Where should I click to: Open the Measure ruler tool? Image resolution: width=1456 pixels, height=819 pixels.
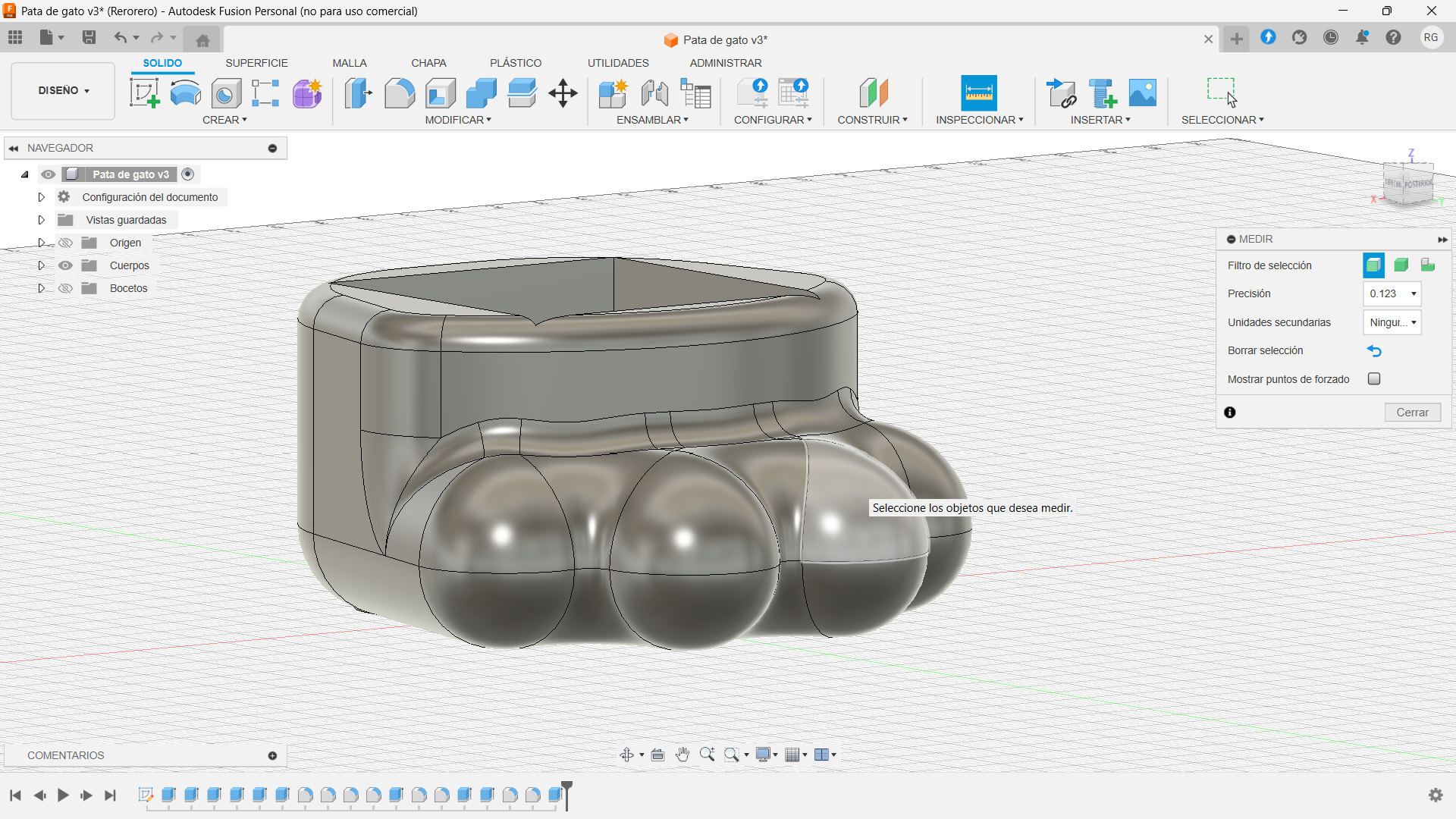[979, 93]
